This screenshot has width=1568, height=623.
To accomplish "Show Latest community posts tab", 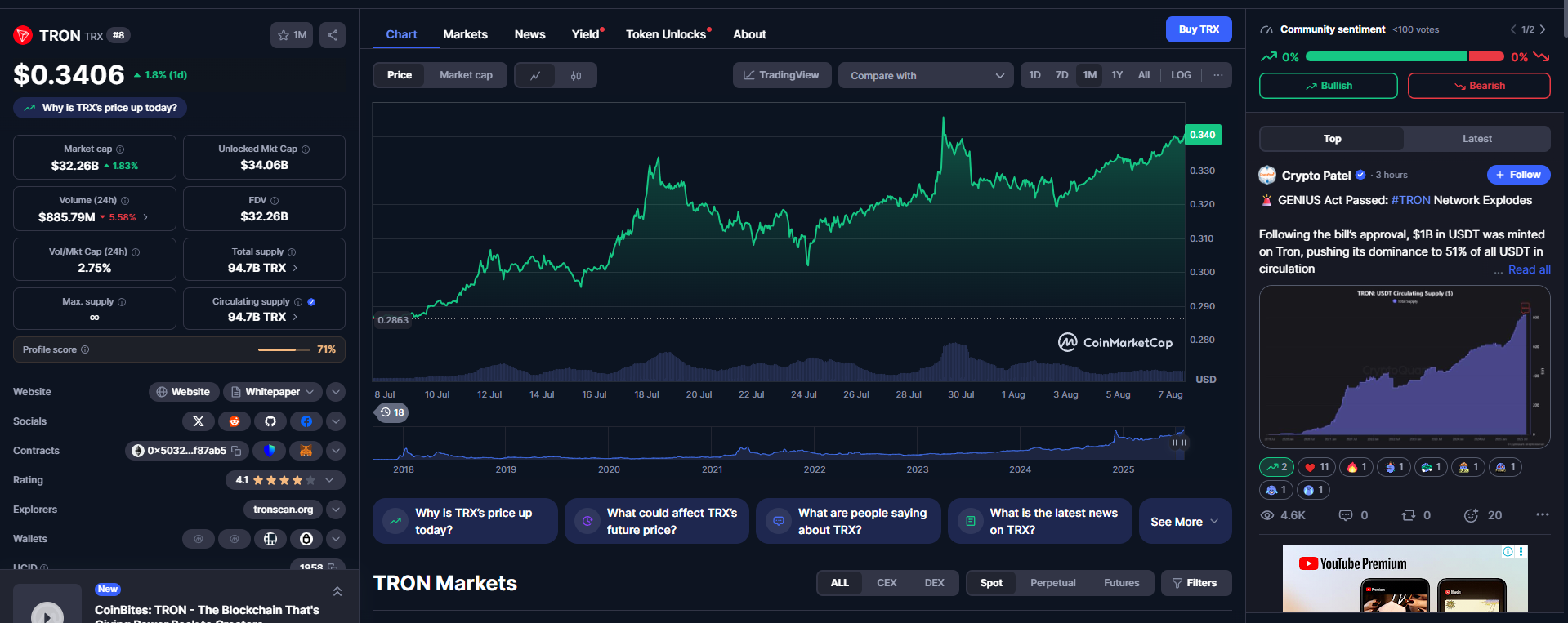I will [1476, 139].
